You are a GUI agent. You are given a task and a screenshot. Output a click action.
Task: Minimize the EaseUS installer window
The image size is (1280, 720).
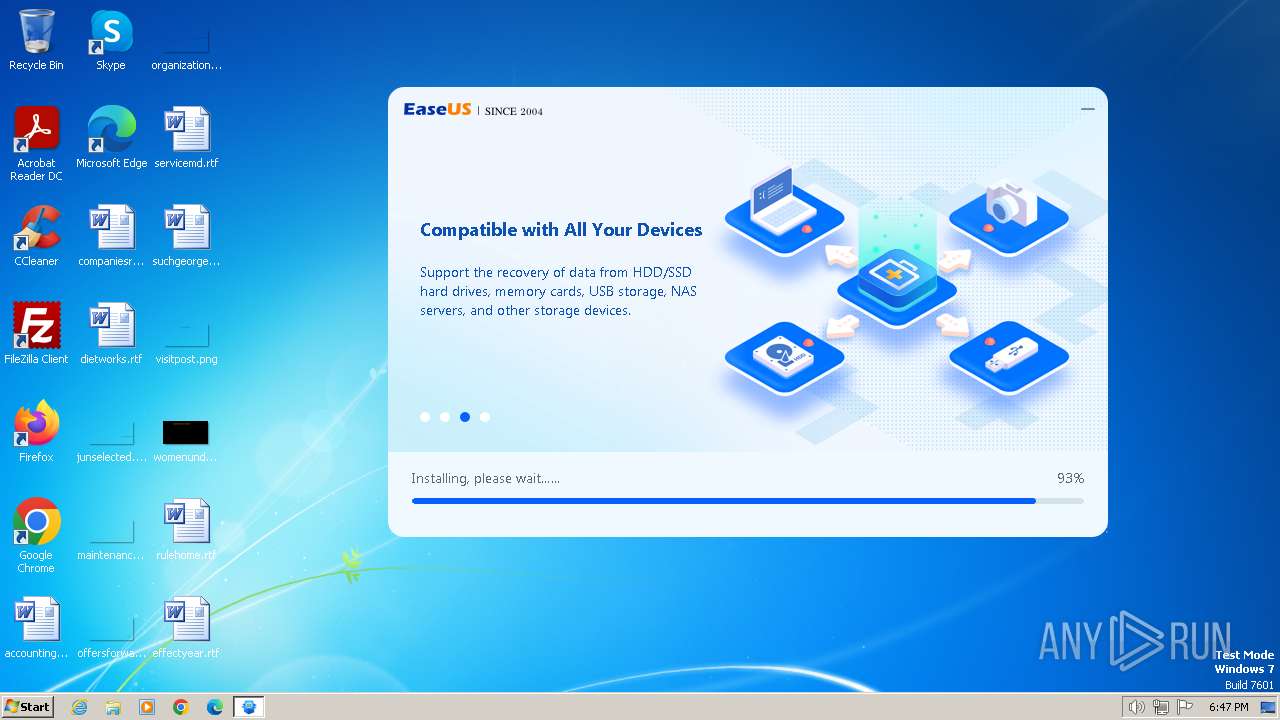[1088, 108]
